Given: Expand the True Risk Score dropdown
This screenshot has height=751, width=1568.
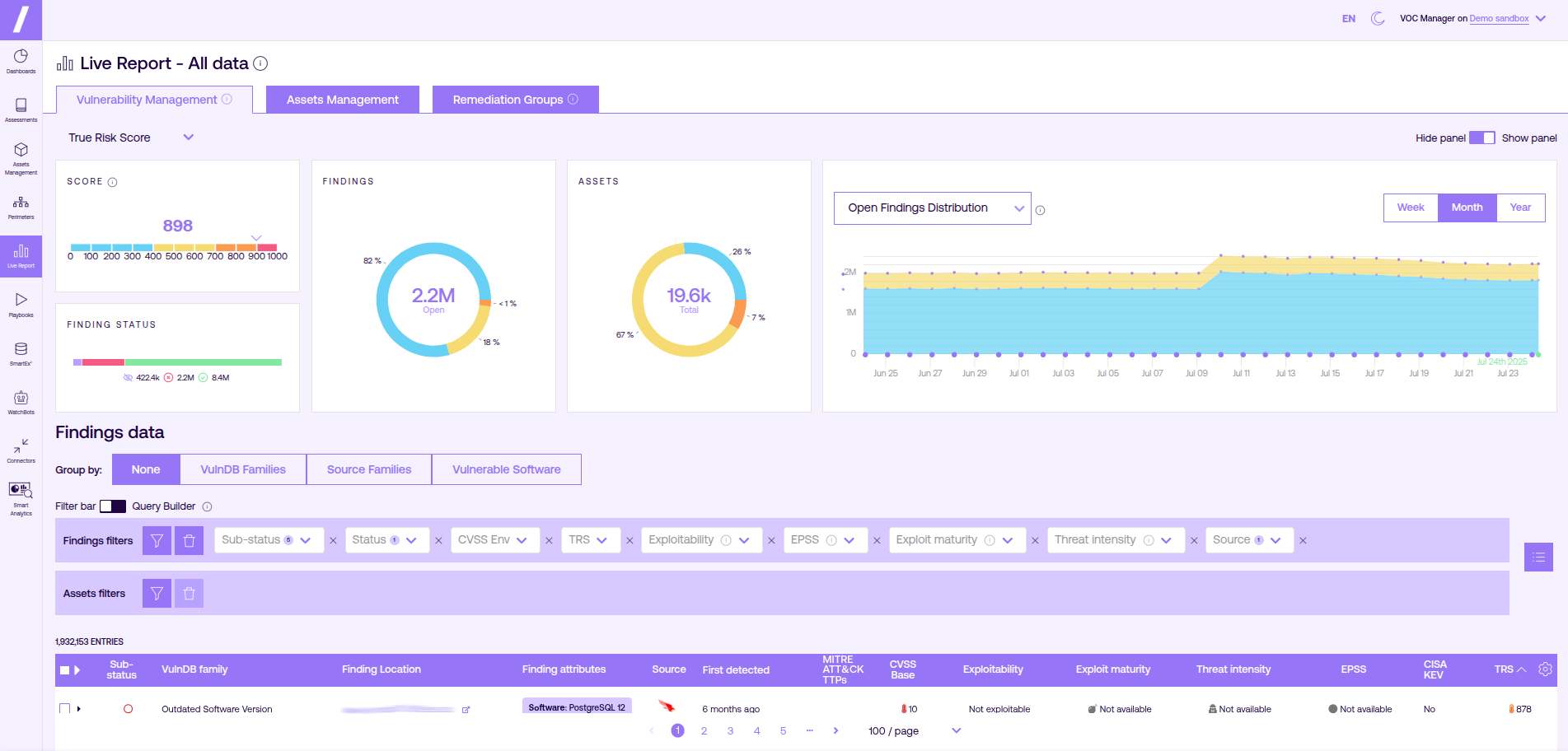Looking at the screenshot, I should 188,138.
